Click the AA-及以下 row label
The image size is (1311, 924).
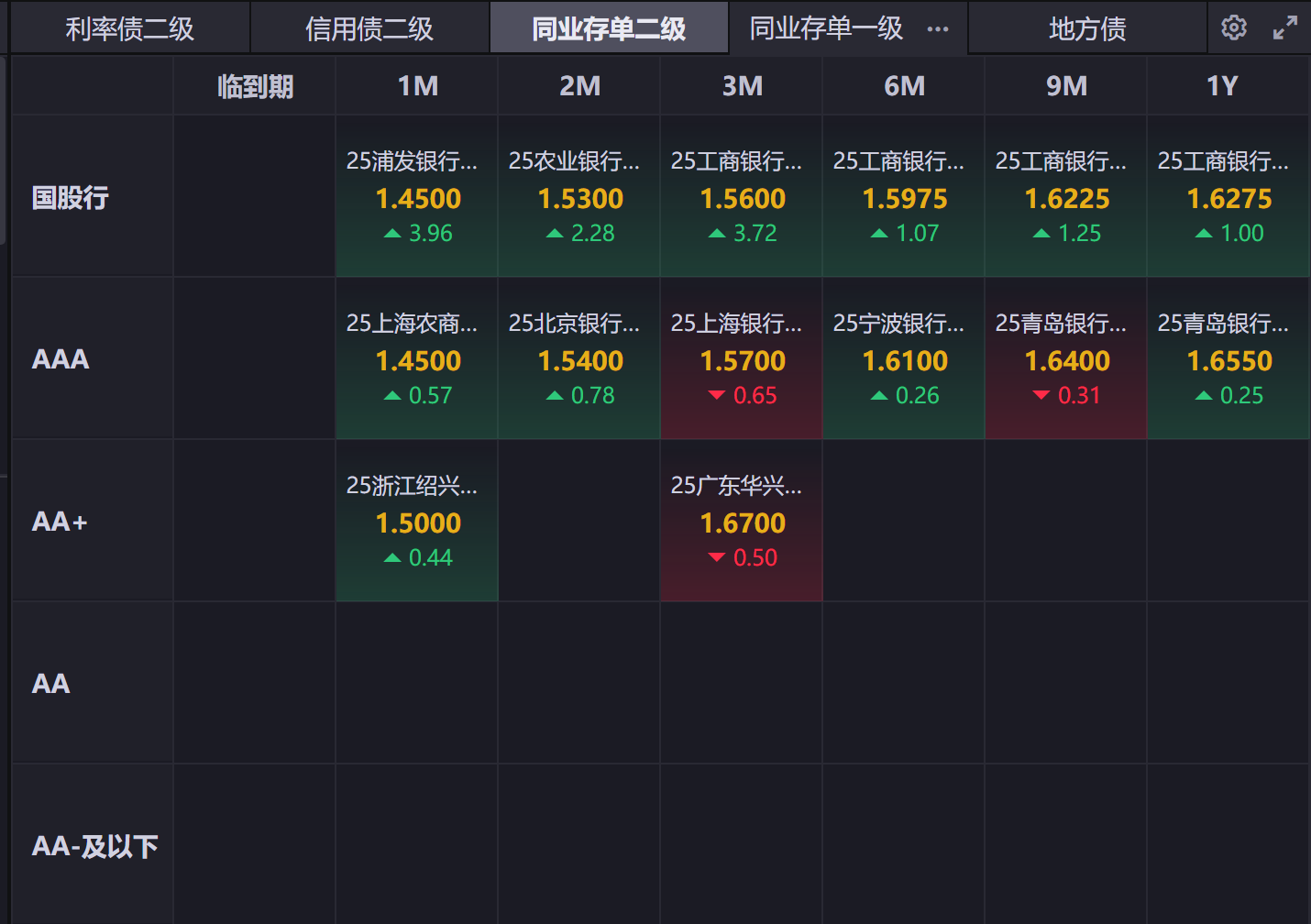tap(94, 845)
